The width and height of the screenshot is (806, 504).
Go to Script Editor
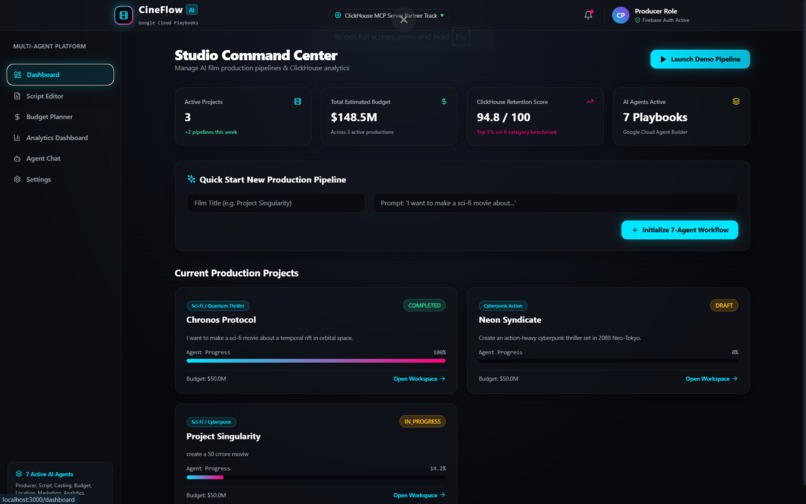coord(60,96)
